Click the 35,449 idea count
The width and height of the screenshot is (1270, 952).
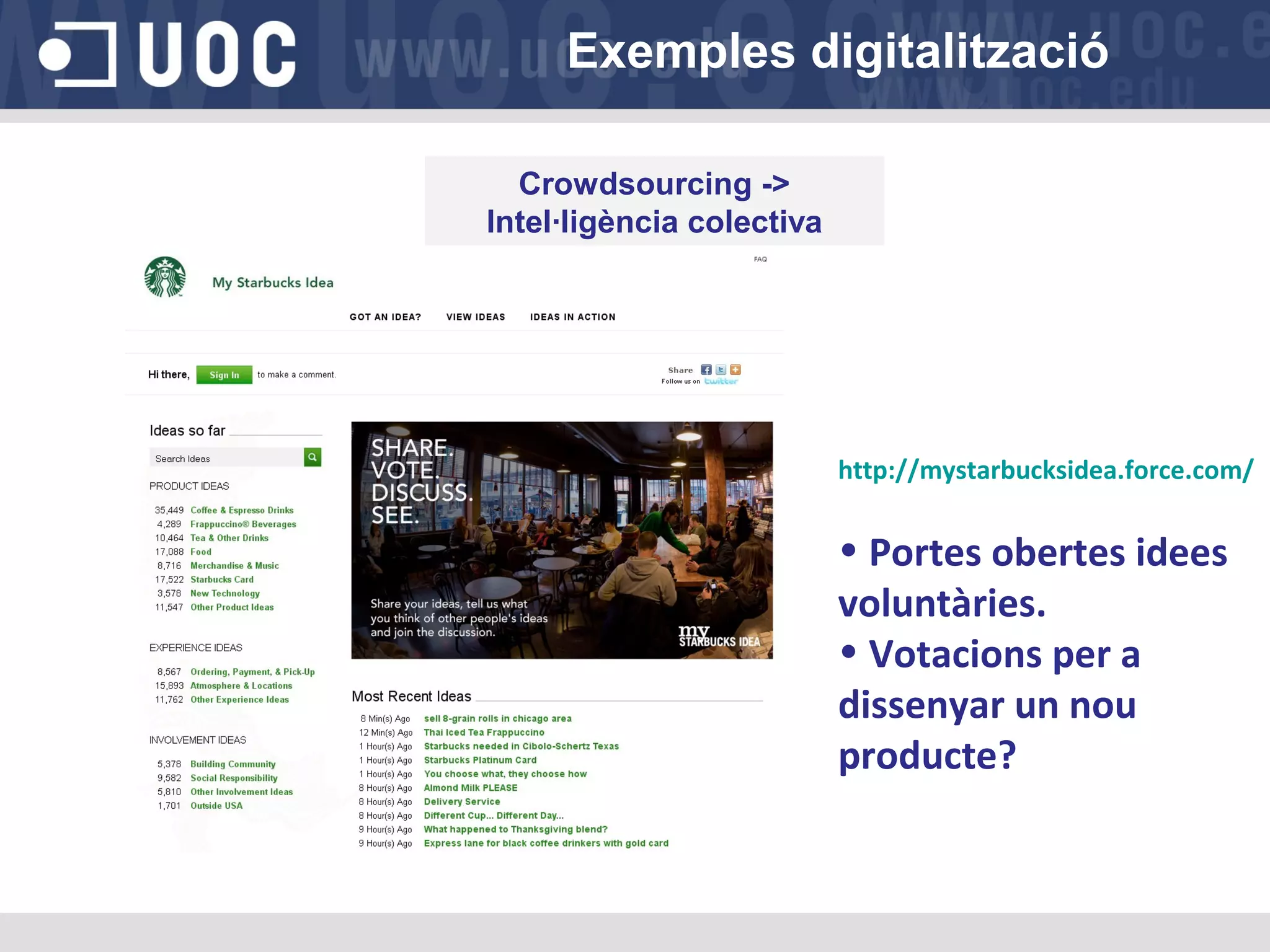pyautogui.click(x=169, y=510)
